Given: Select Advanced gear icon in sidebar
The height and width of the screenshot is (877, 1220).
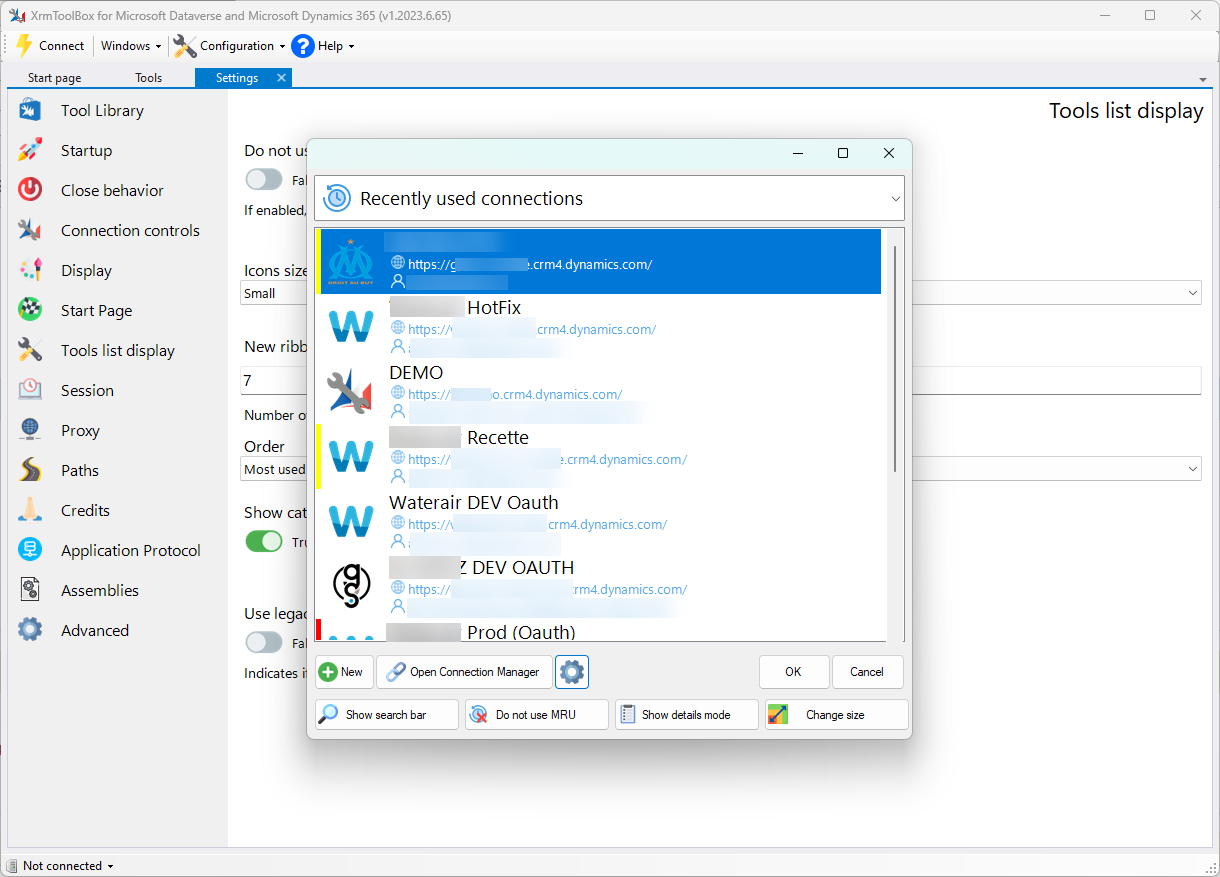Looking at the screenshot, I should pos(30,630).
